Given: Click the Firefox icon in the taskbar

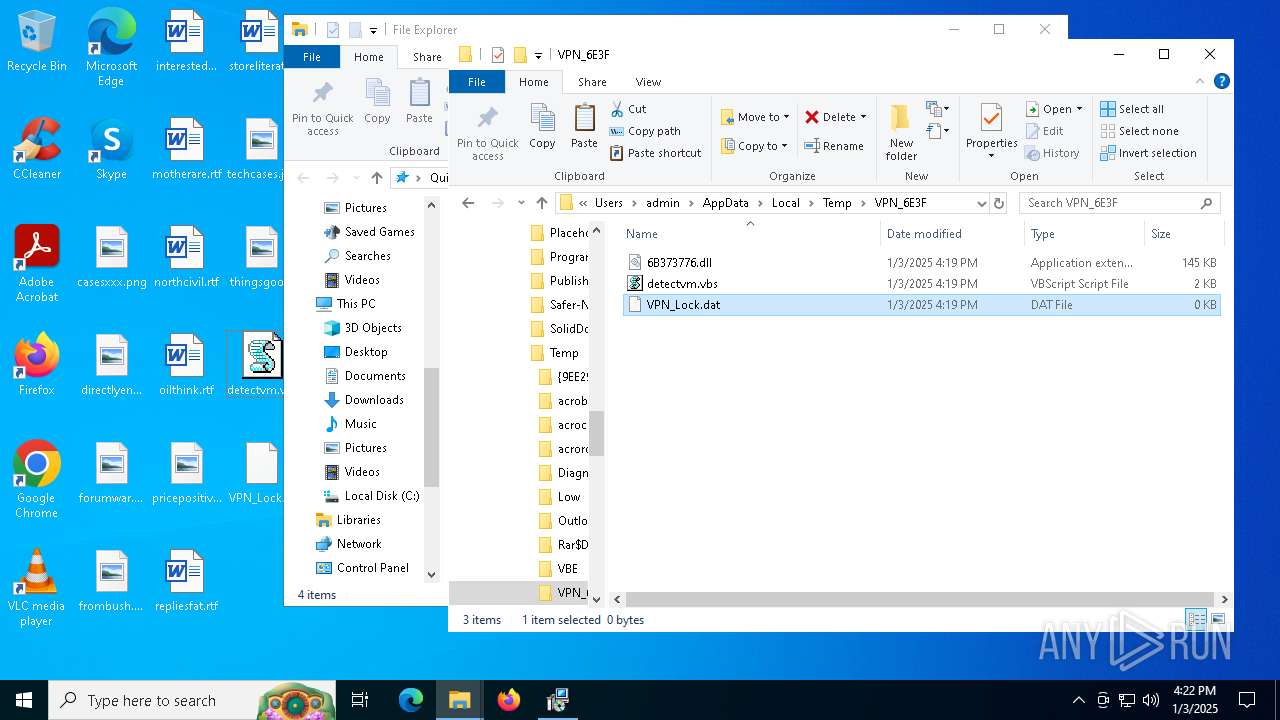Looking at the screenshot, I should point(509,700).
